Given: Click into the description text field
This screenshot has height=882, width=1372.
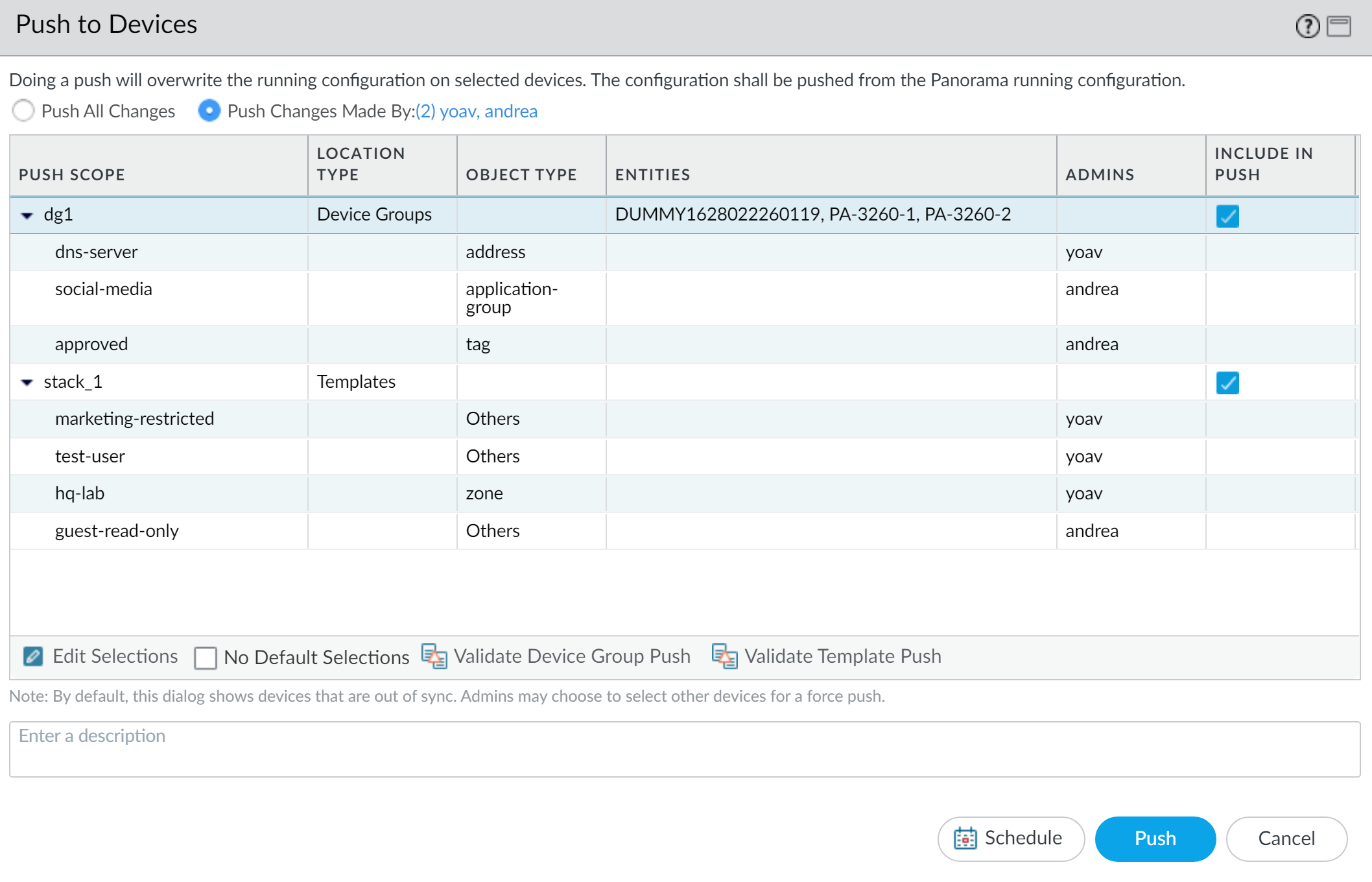Looking at the screenshot, I should [x=684, y=749].
